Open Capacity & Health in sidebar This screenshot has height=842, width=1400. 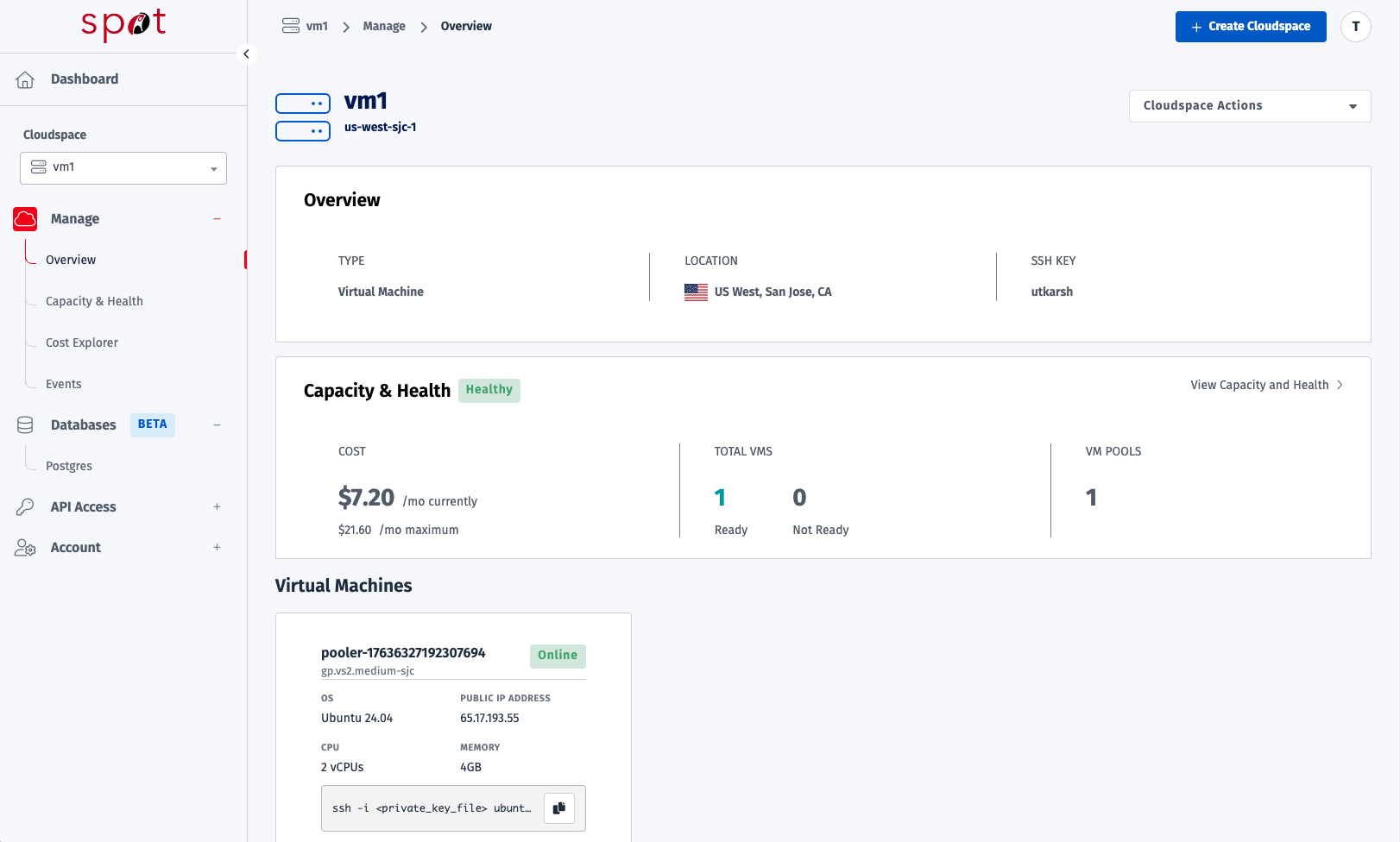pyautogui.click(x=94, y=301)
